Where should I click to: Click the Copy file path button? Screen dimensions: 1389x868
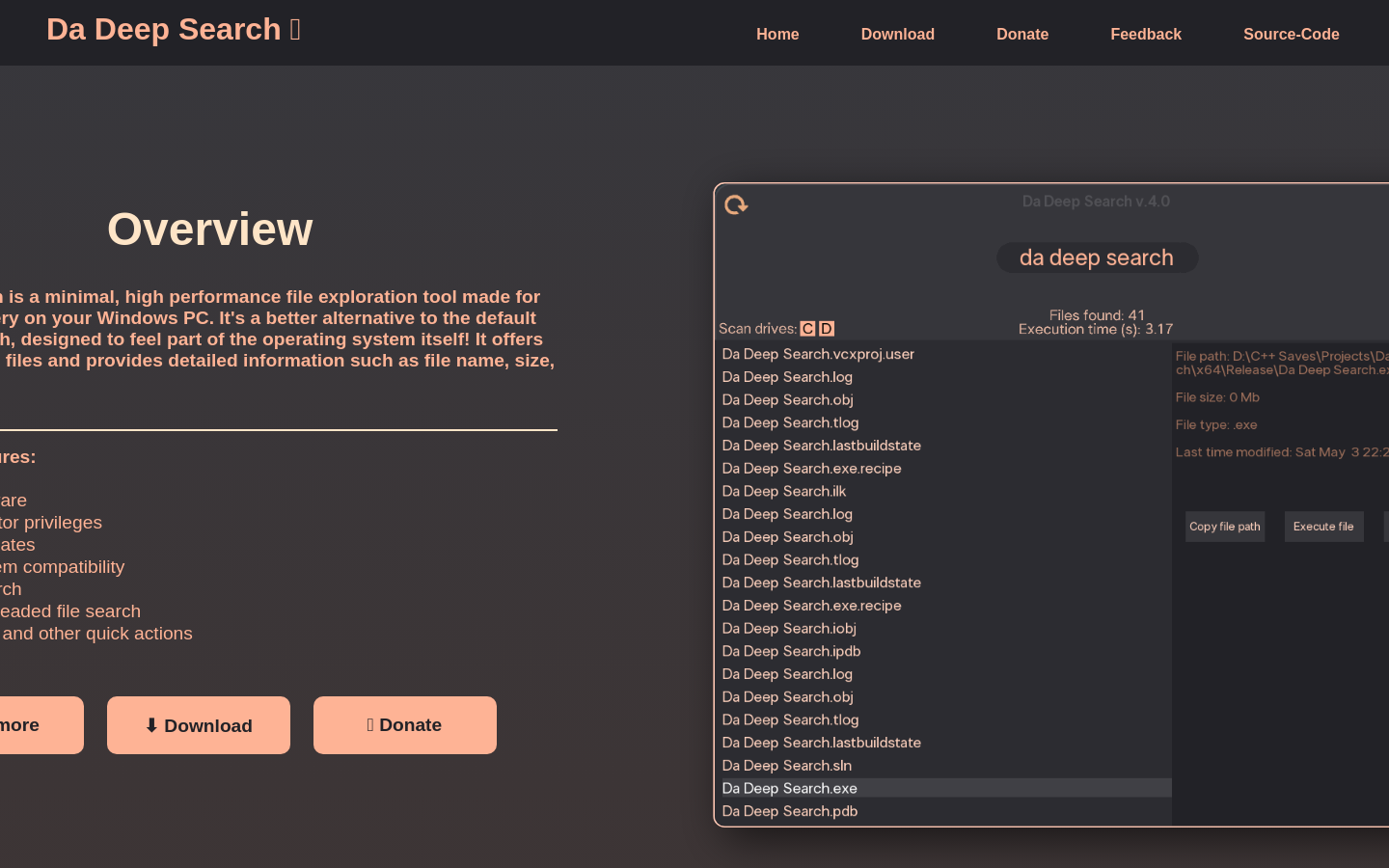pyautogui.click(x=1225, y=527)
